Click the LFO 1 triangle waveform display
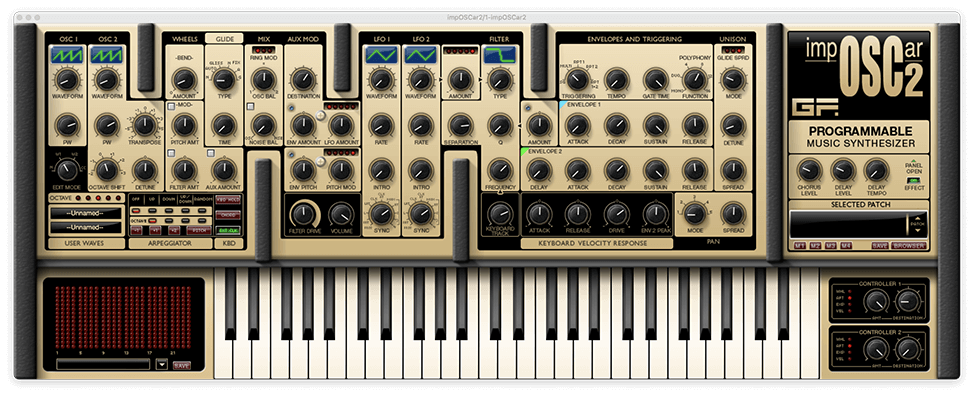973x394 pixels. [381, 56]
